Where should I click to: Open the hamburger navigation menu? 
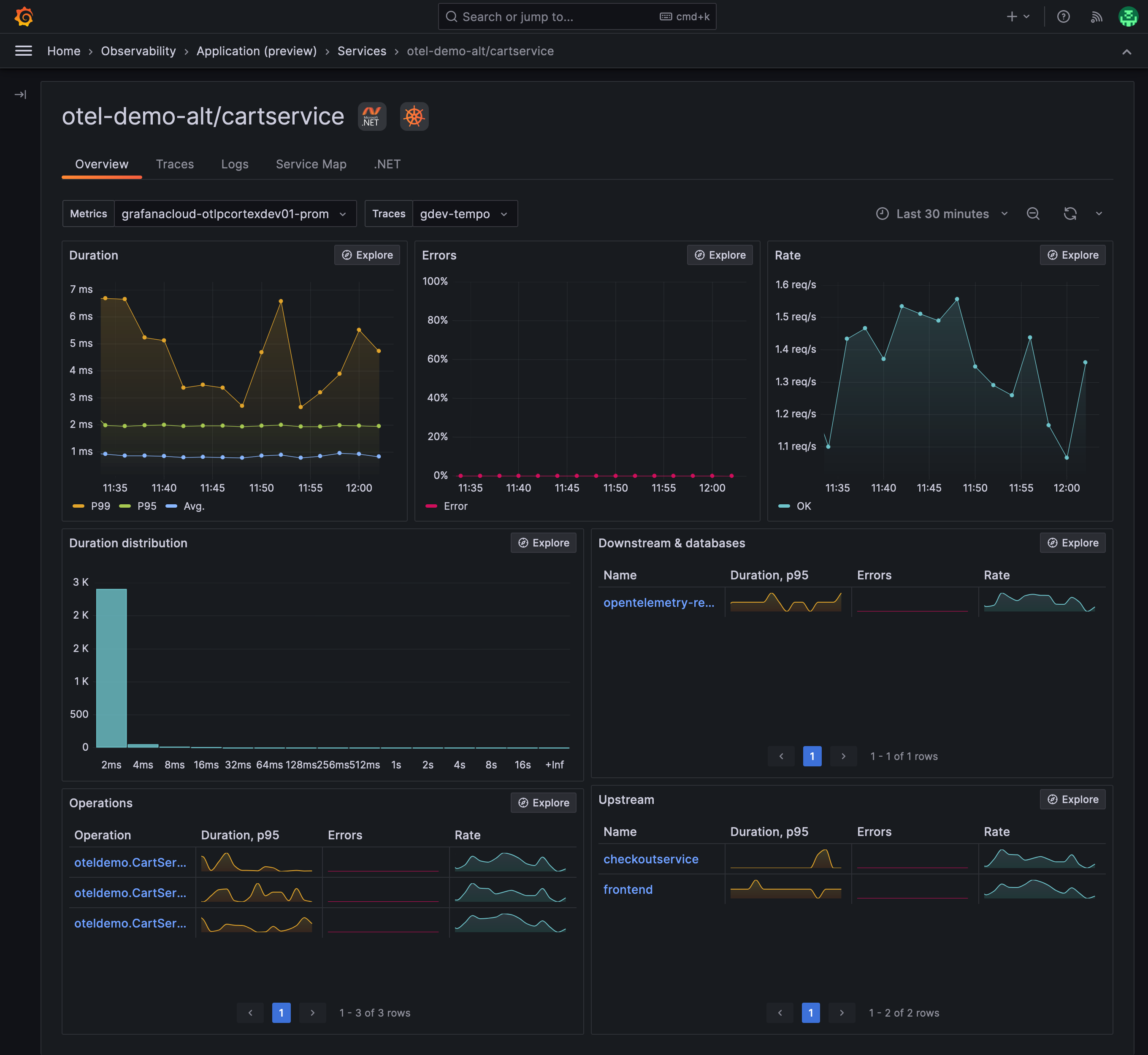pos(23,51)
